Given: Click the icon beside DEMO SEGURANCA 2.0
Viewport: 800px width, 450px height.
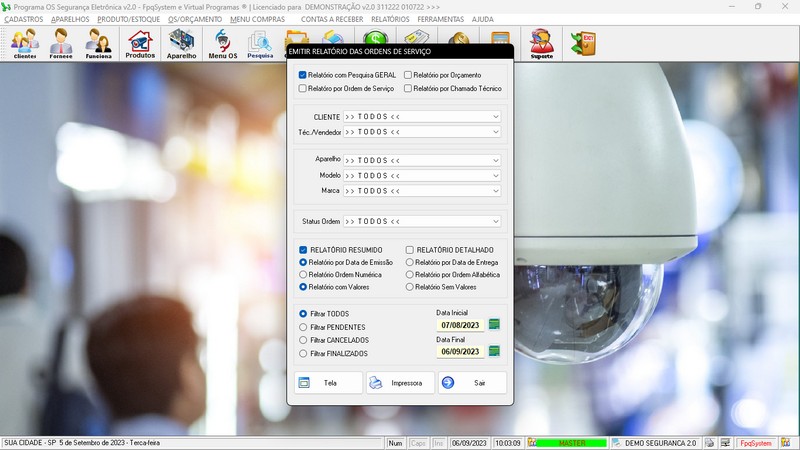Looking at the screenshot, I should [616, 443].
